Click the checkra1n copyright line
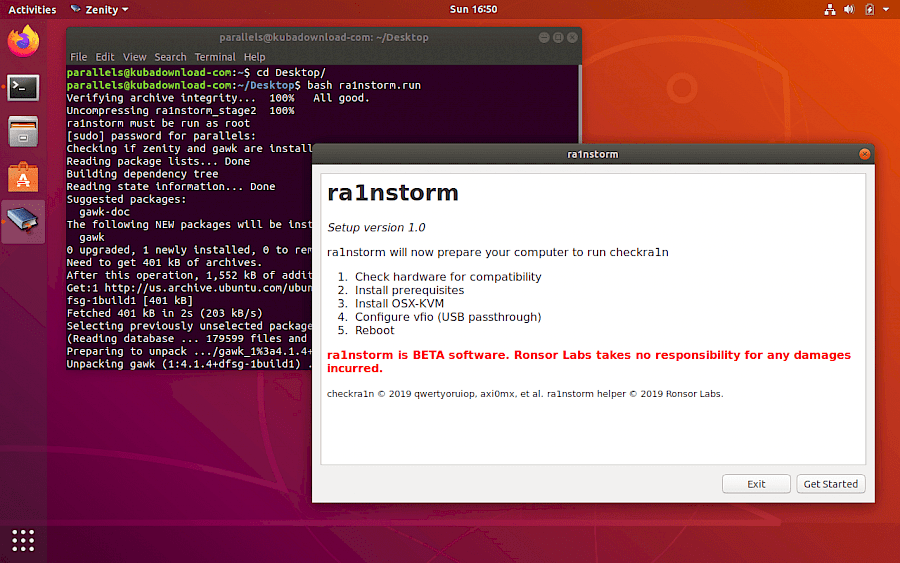 coord(525,394)
